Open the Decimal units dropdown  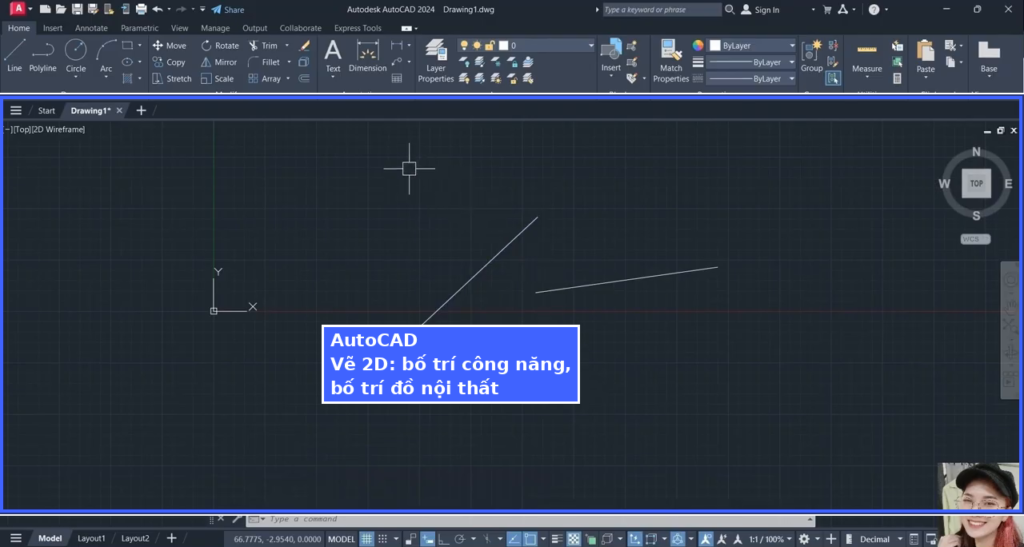(x=879, y=539)
